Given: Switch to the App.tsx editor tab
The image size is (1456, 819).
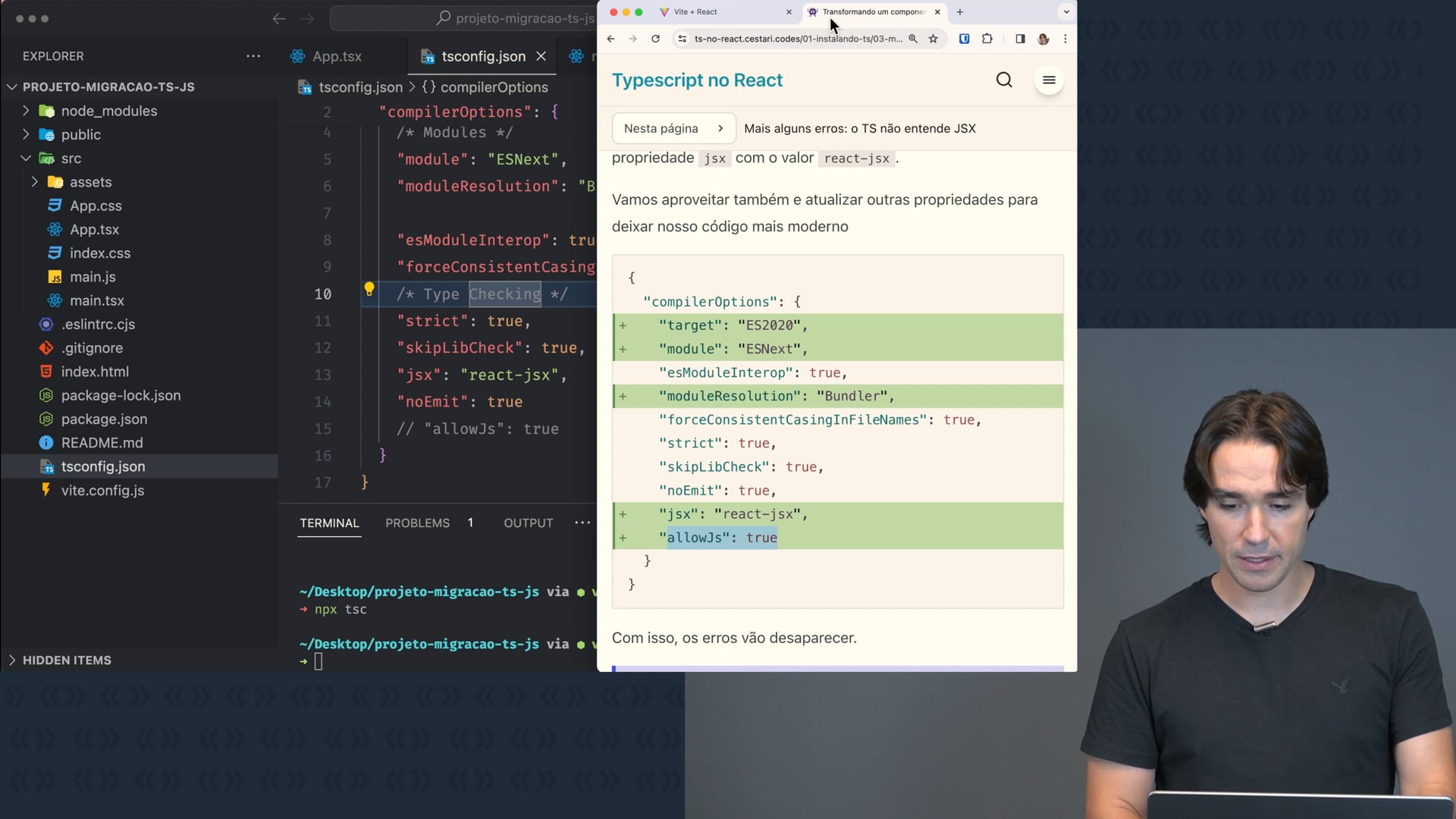Looking at the screenshot, I should click(337, 56).
